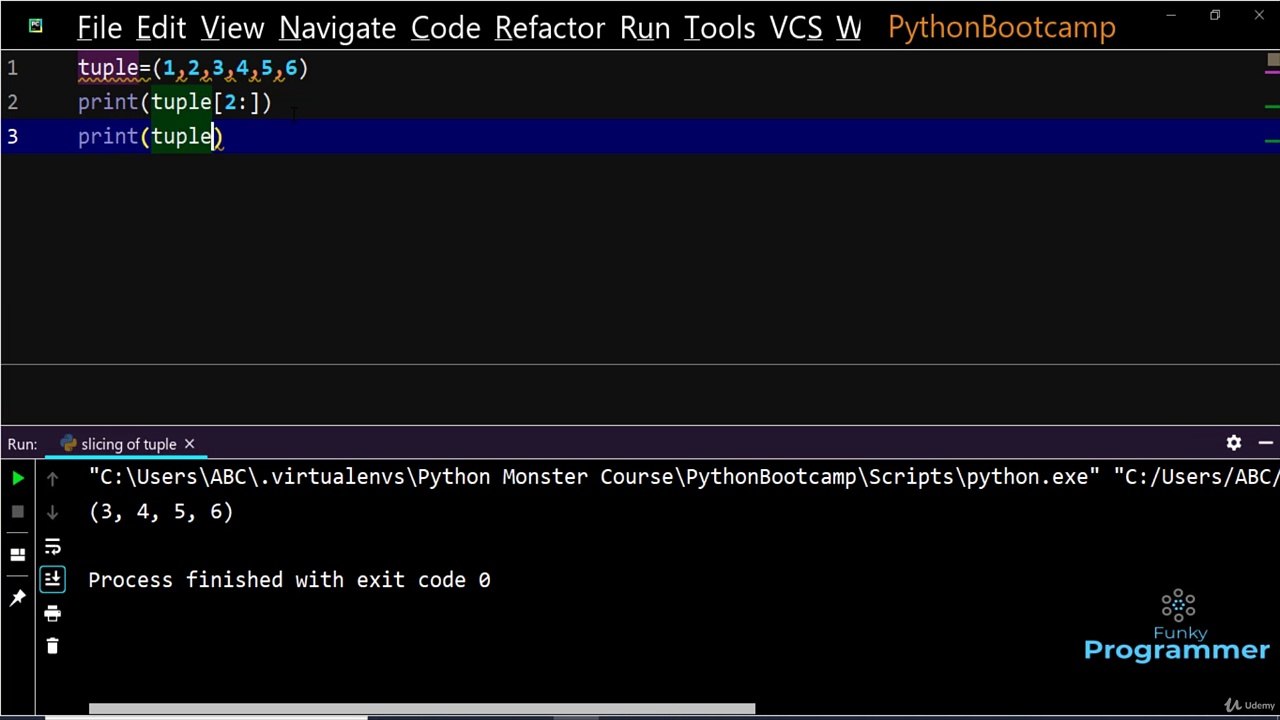
Task: Open Run panel settings gear
Action: pos(1234,443)
